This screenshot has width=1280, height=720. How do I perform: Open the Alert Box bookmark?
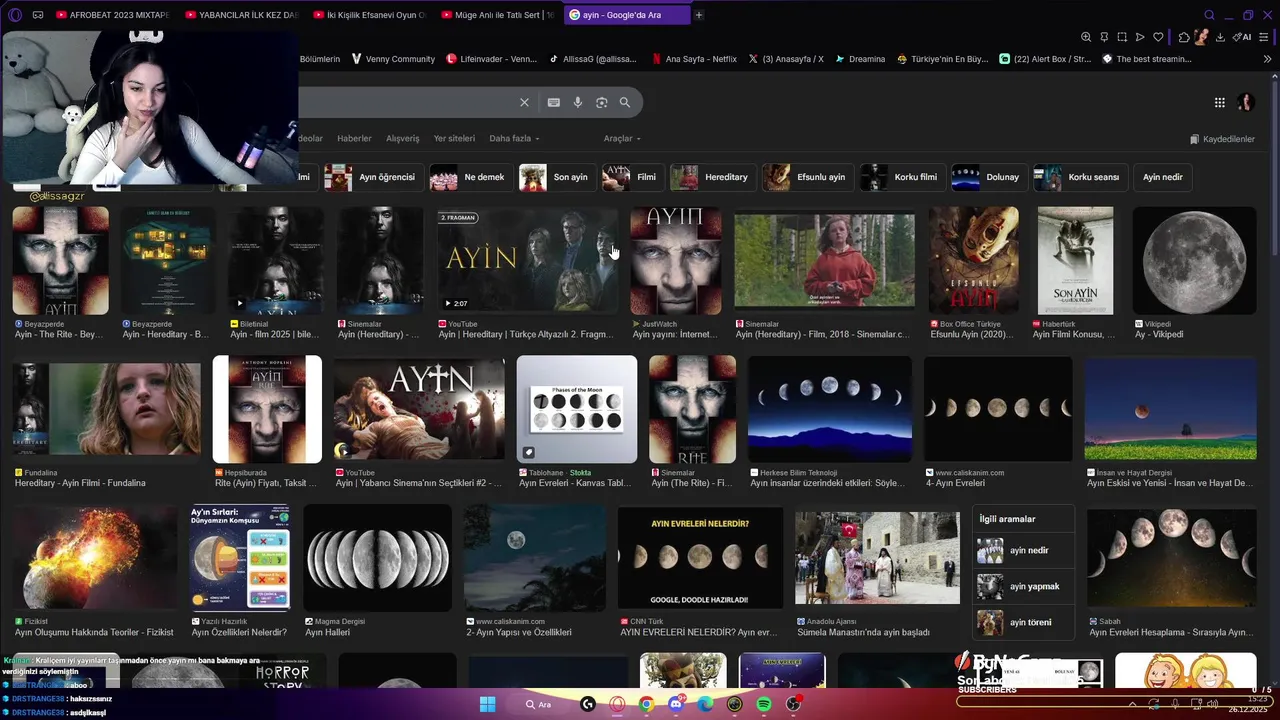pos(1044,59)
